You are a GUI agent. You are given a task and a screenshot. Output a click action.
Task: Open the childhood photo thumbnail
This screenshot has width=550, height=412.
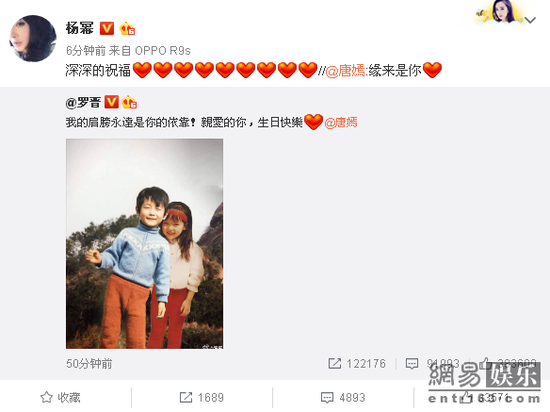click(145, 244)
